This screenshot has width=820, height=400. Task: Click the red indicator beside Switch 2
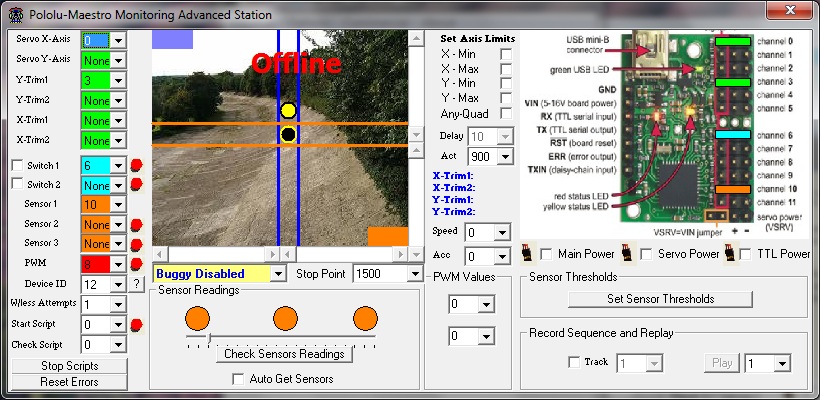tap(136, 185)
